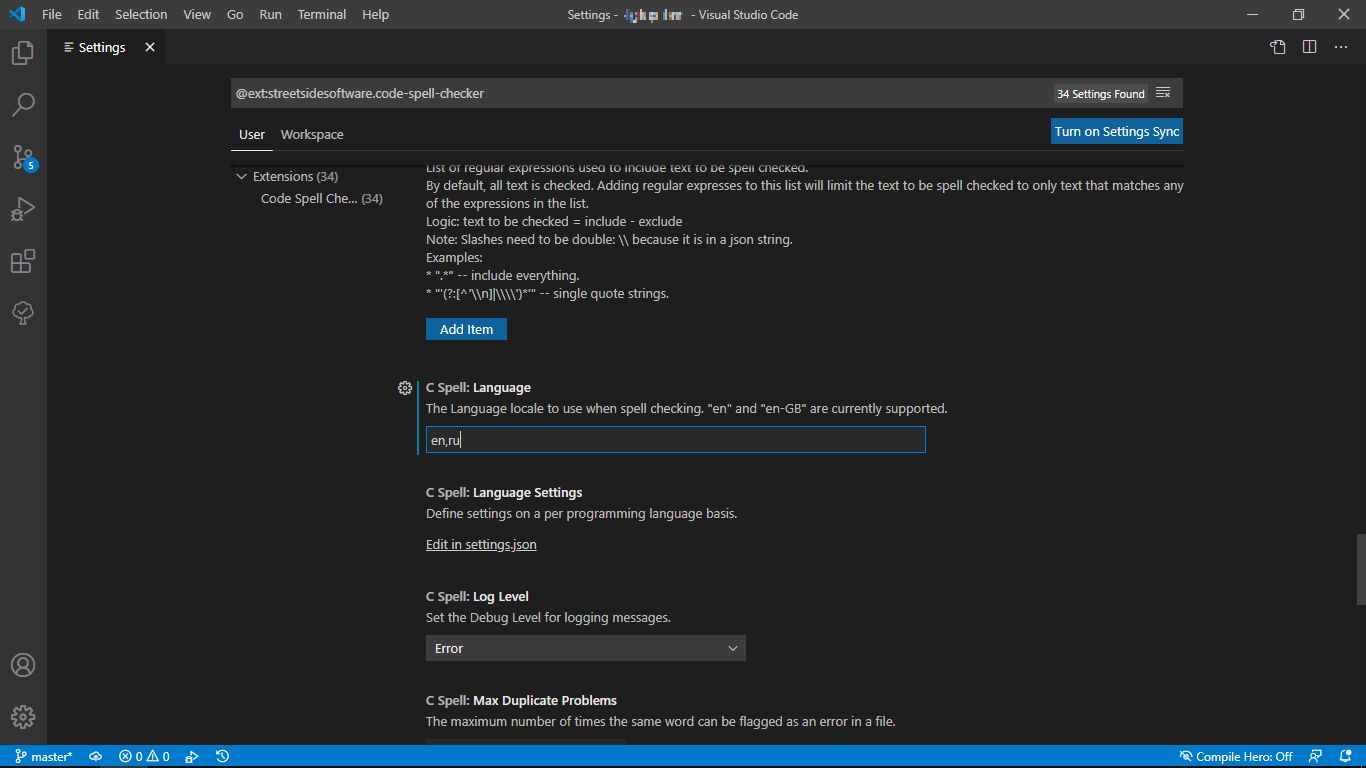
Task: Click the C Spell: Max Duplicate Problems heading
Action: click(x=521, y=700)
